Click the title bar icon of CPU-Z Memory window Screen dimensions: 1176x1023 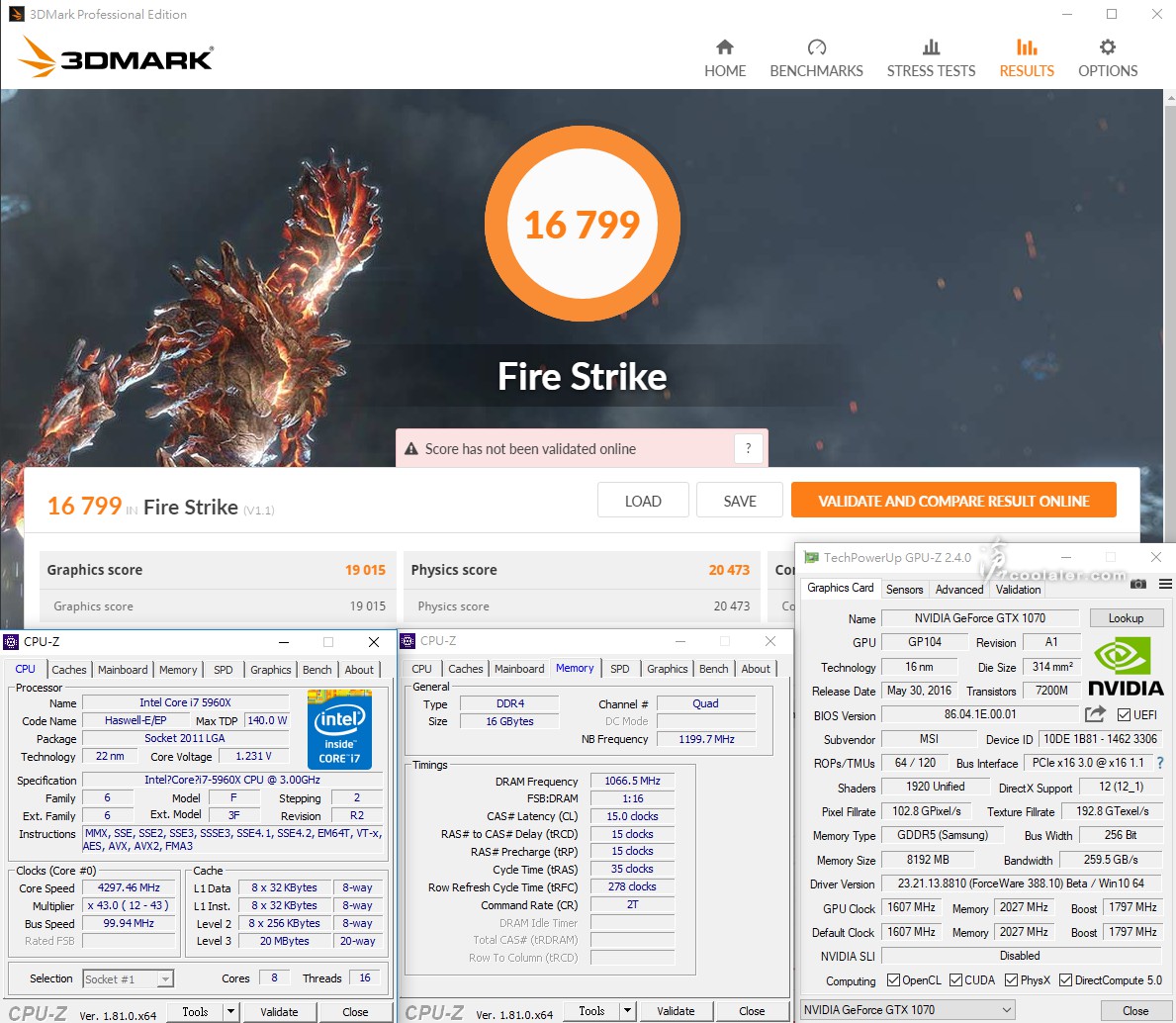click(407, 641)
